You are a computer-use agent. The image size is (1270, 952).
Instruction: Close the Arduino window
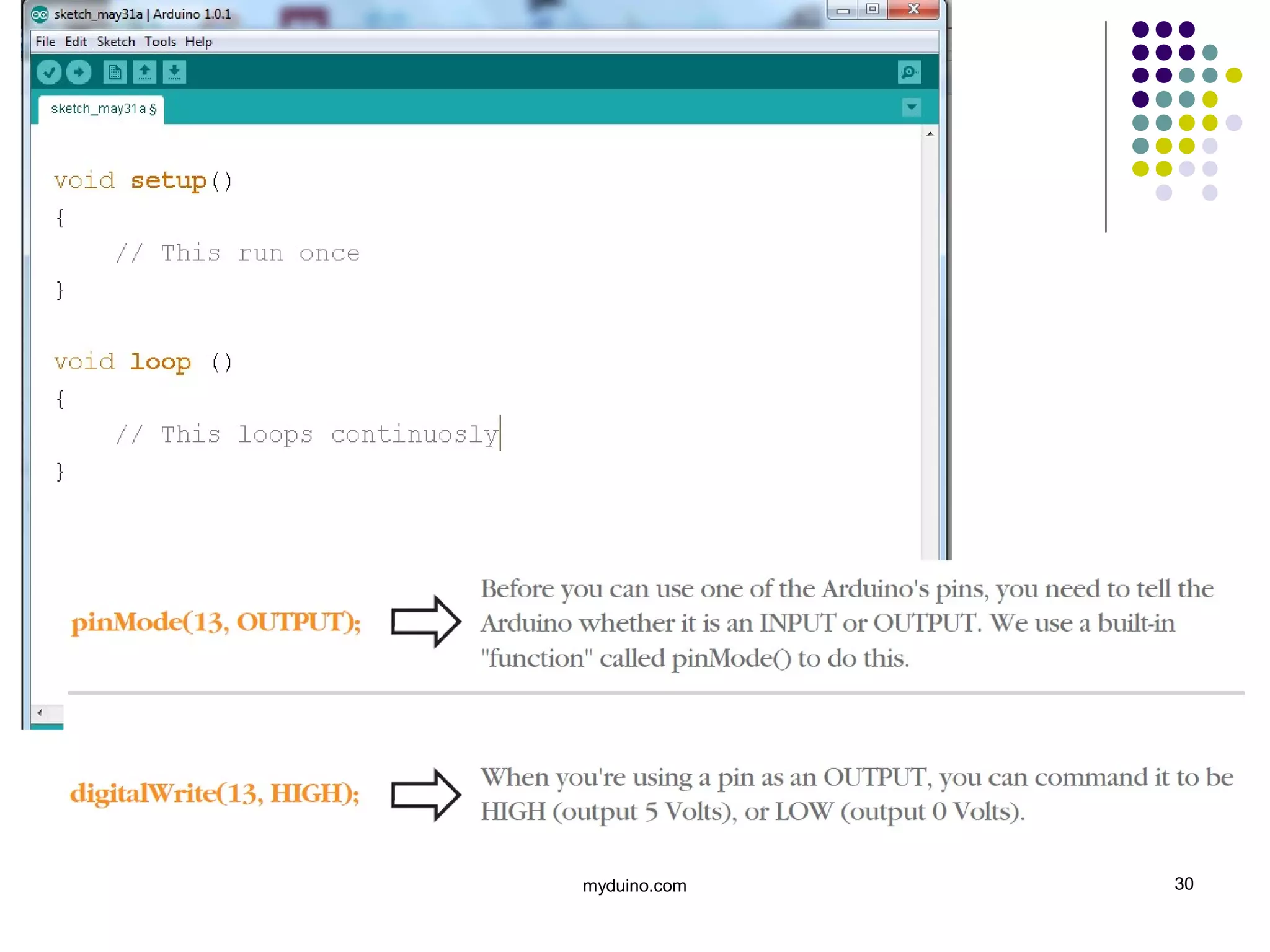point(913,10)
